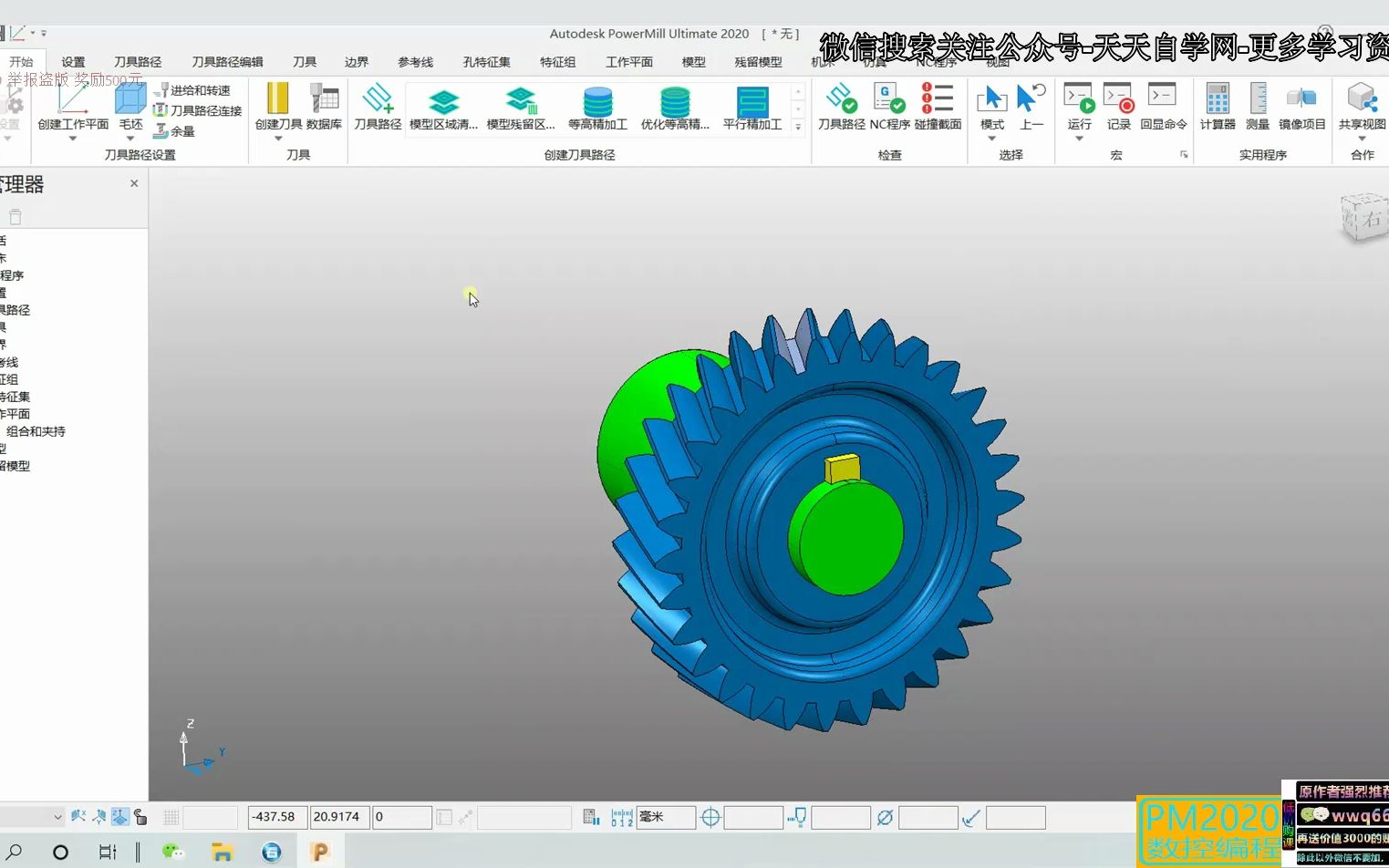The width and height of the screenshot is (1389, 868).
Task: Click 镜像项目 mirror project icon
Action: [1301, 107]
